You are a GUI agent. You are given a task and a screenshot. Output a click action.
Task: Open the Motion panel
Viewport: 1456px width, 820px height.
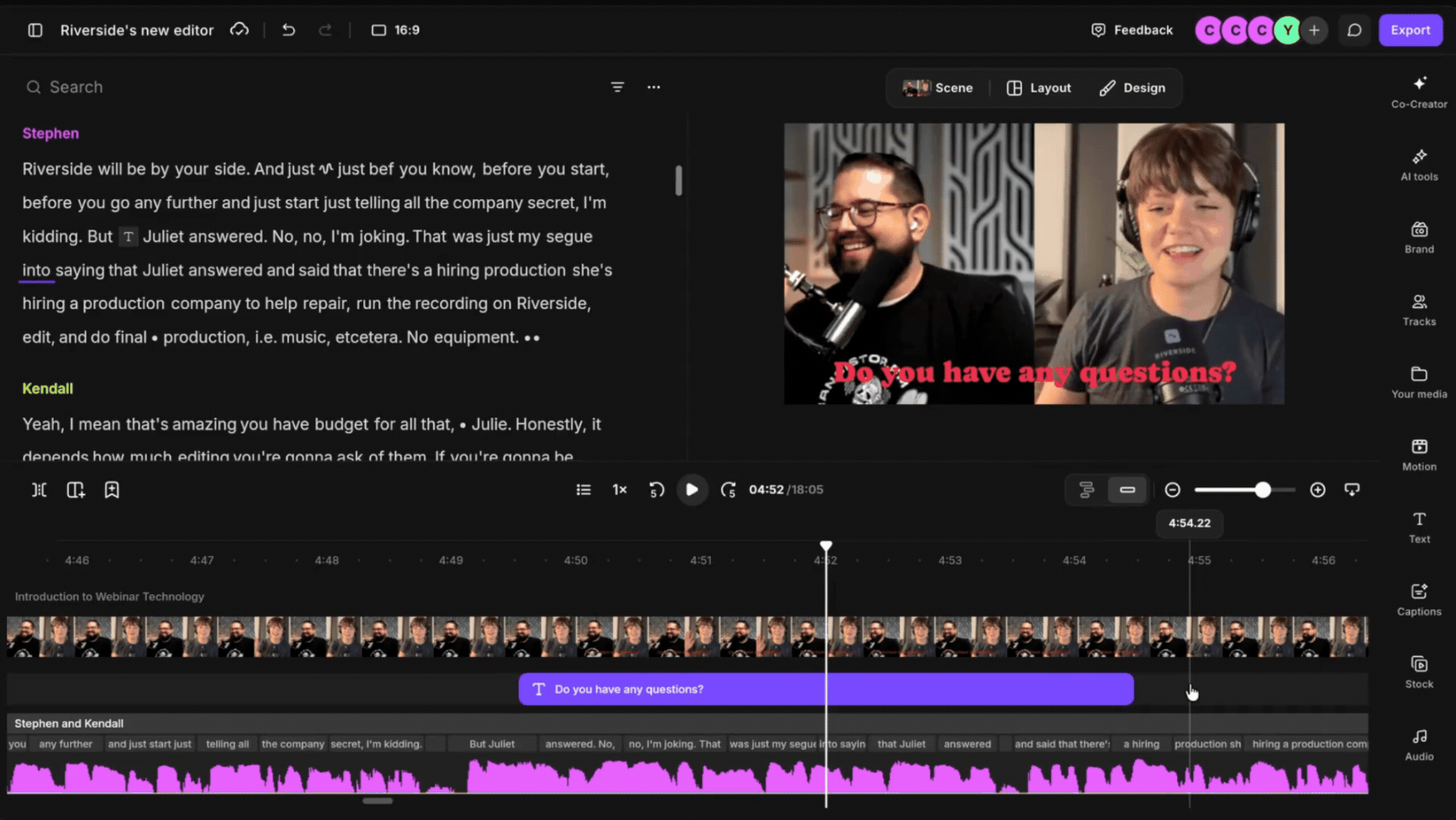click(1419, 455)
